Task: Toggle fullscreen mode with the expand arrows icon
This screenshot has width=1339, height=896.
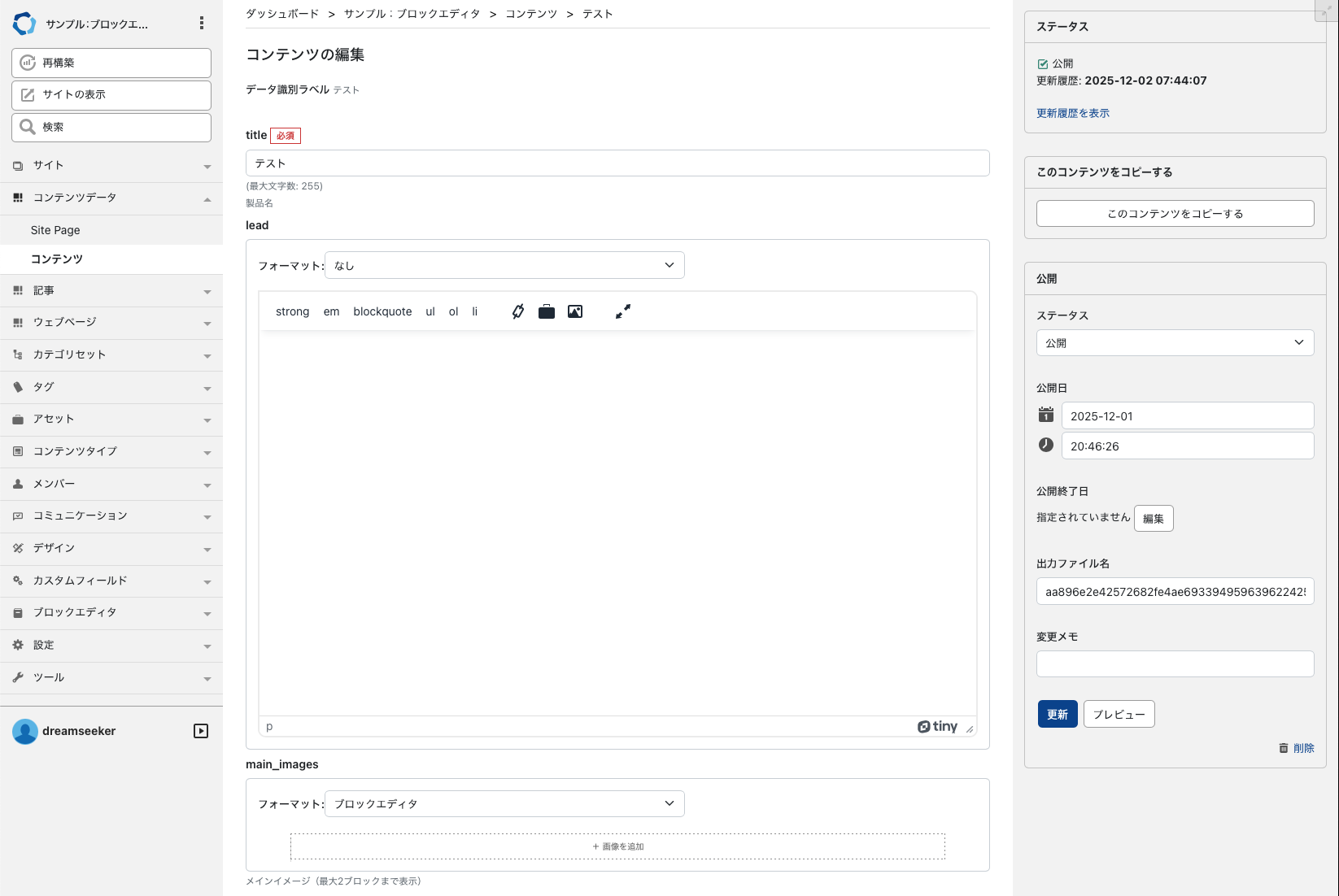Action: point(622,311)
